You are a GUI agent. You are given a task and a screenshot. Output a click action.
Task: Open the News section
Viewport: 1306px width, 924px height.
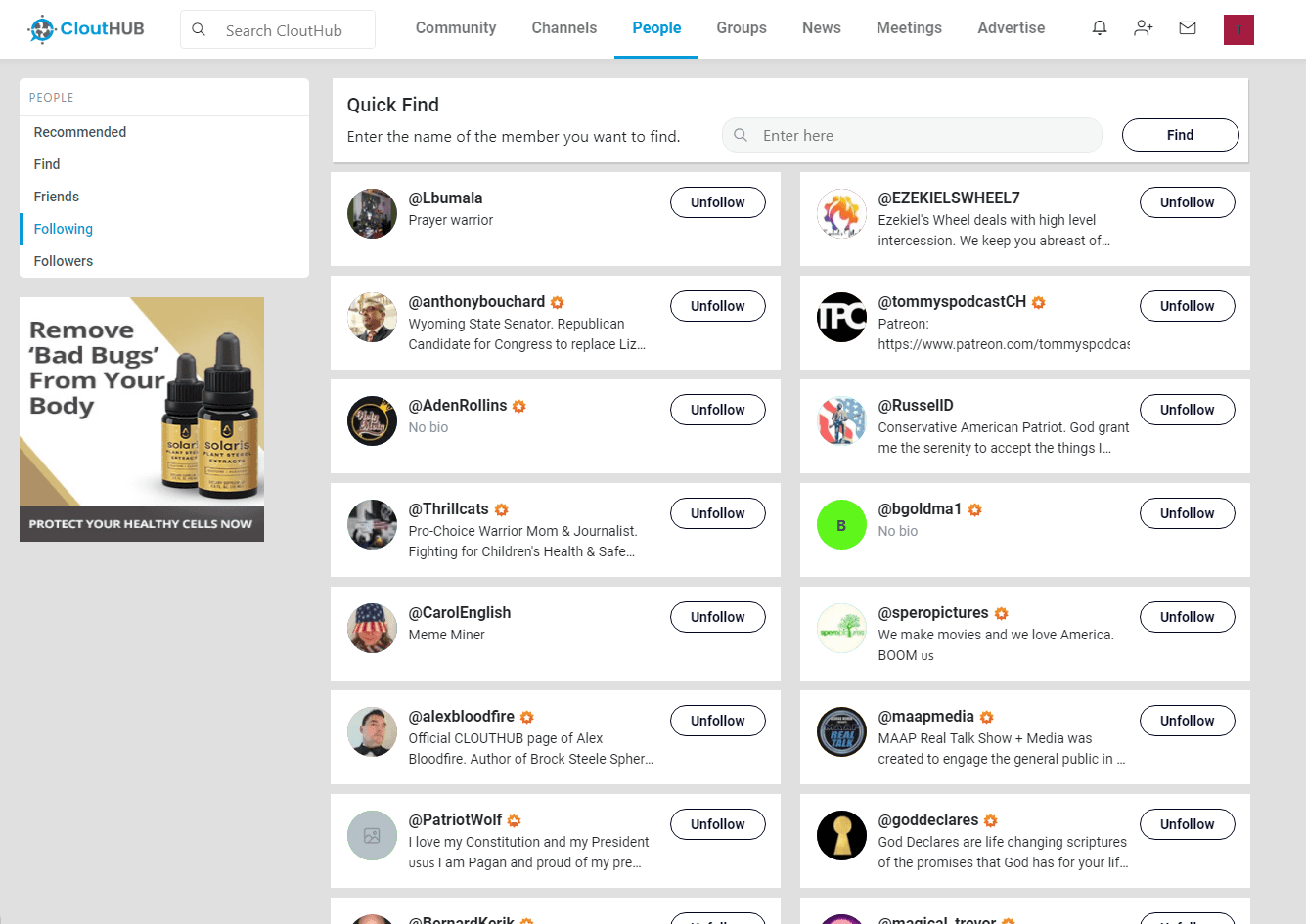[821, 27]
